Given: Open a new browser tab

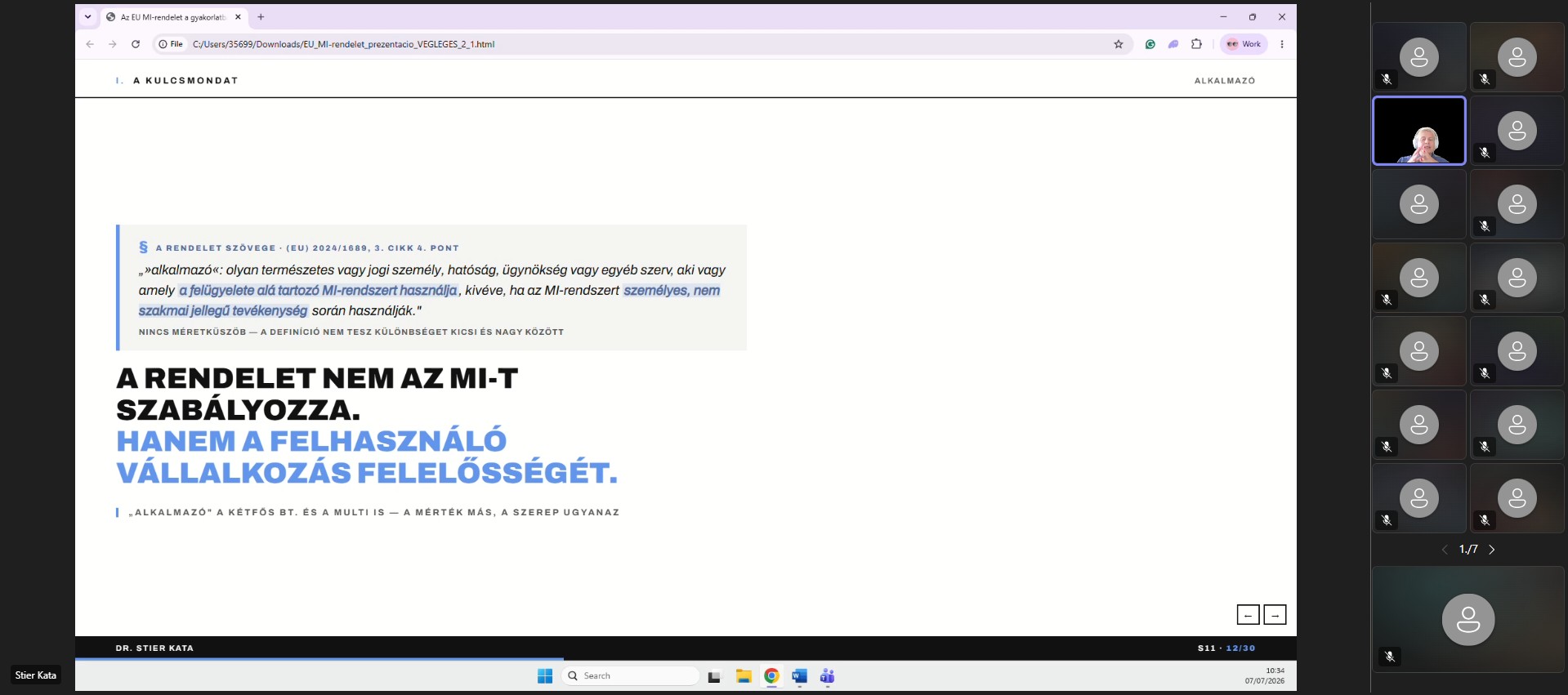Looking at the screenshot, I should (261, 17).
